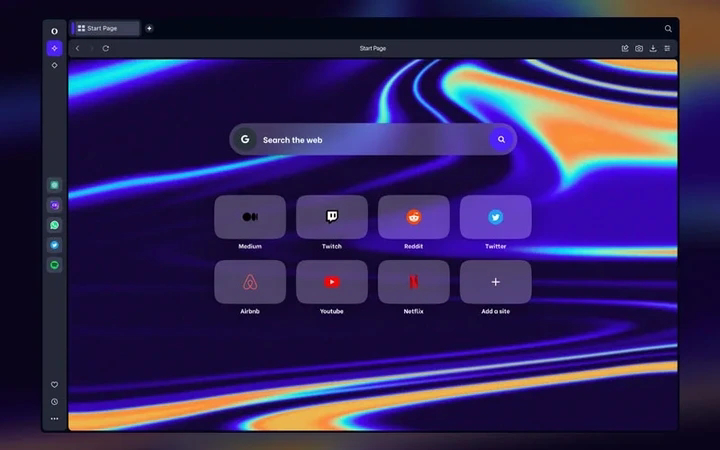Open the Twitter speed dial tile
Viewport: 720px width, 450px height.
pos(495,217)
